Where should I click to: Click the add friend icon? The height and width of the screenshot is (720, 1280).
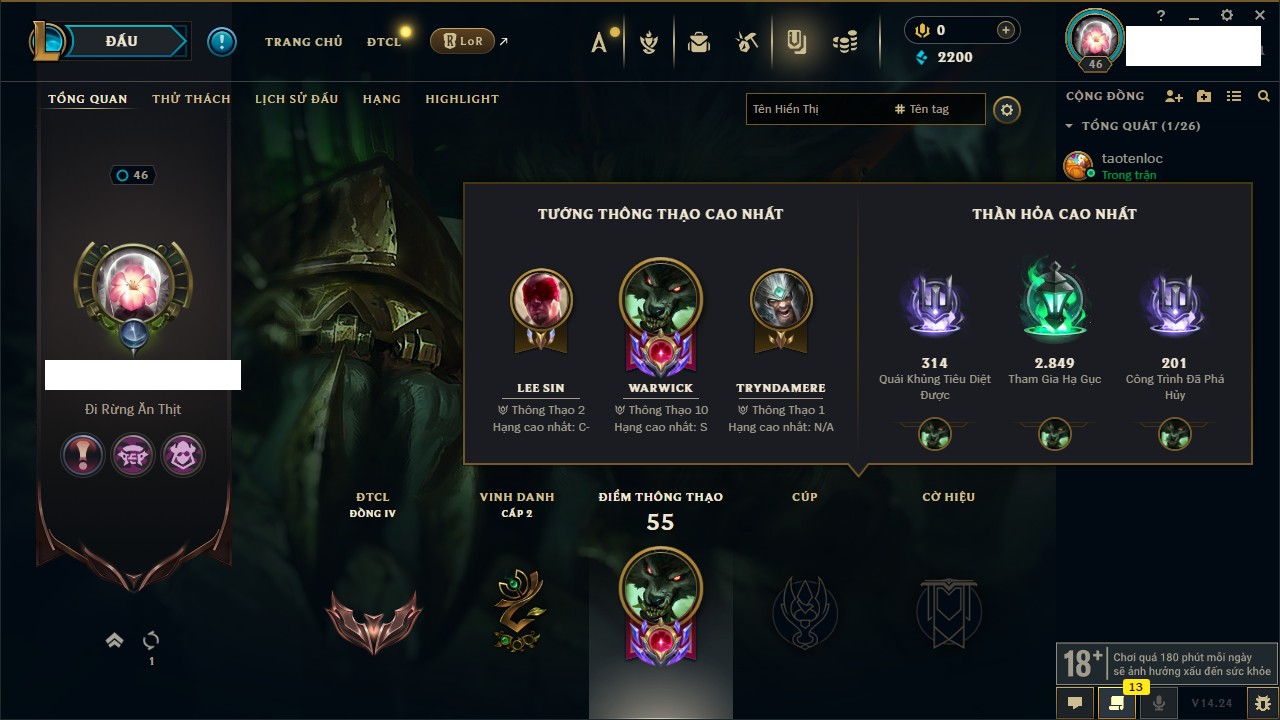click(x=1174, y=96)
